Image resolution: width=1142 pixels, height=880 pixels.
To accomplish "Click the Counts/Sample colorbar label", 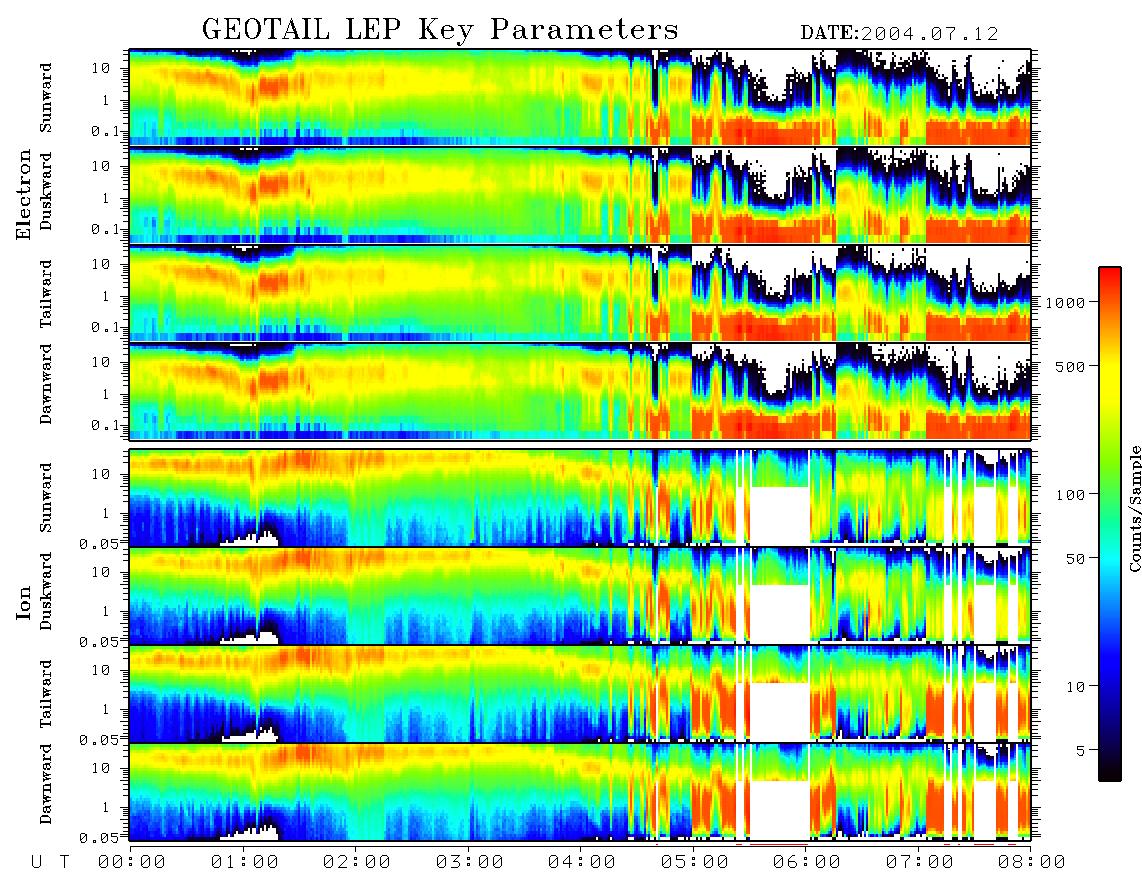I will click(x=1133, y=508).
